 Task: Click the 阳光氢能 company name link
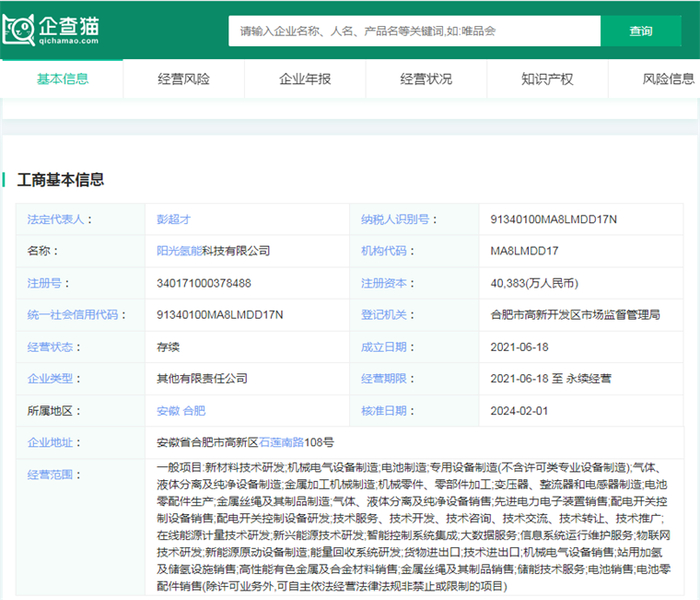point(180,251)
